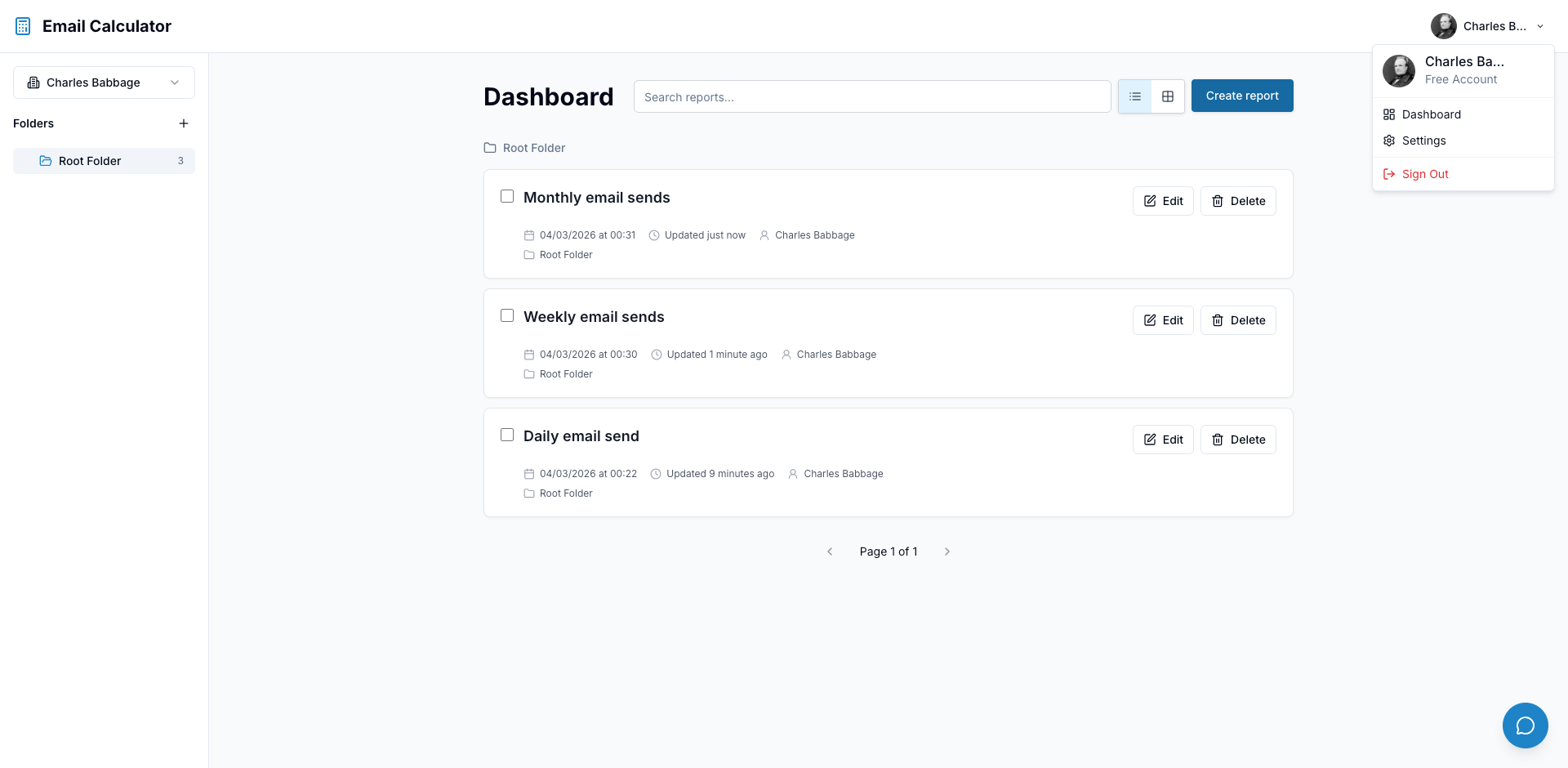Click the Email Calculator app logo icon

pyautogui.click(x=22, y=25)
